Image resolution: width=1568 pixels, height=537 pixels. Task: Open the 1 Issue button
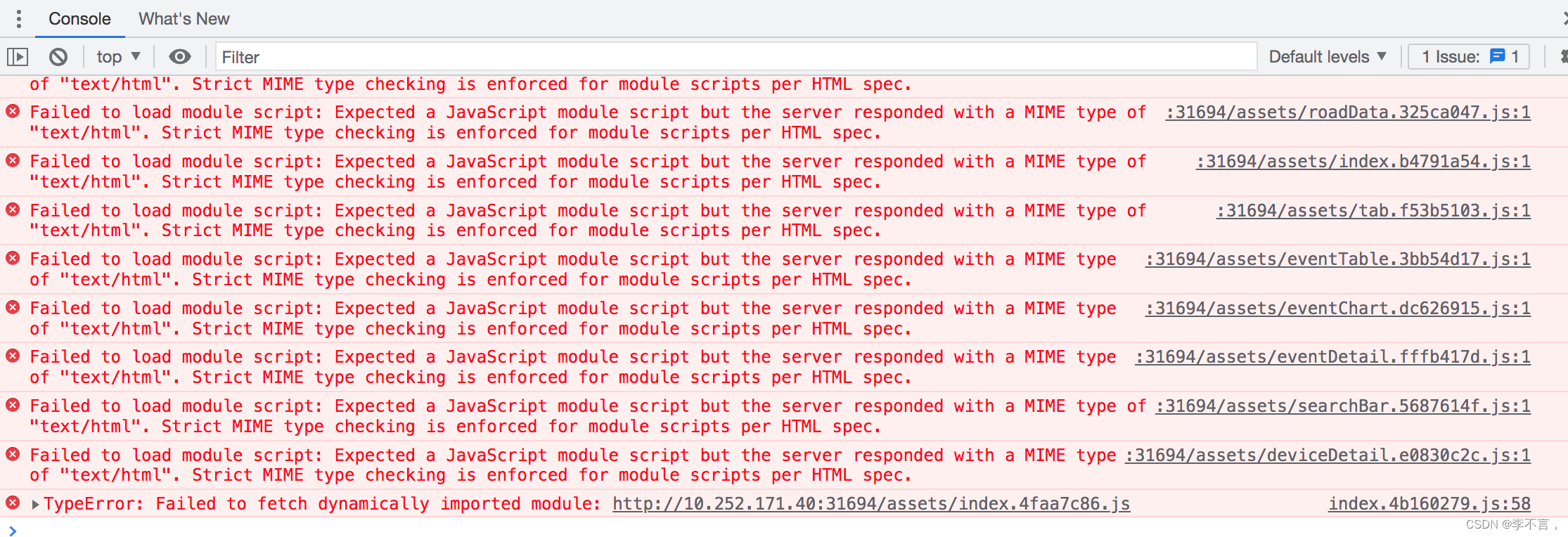1469,57
